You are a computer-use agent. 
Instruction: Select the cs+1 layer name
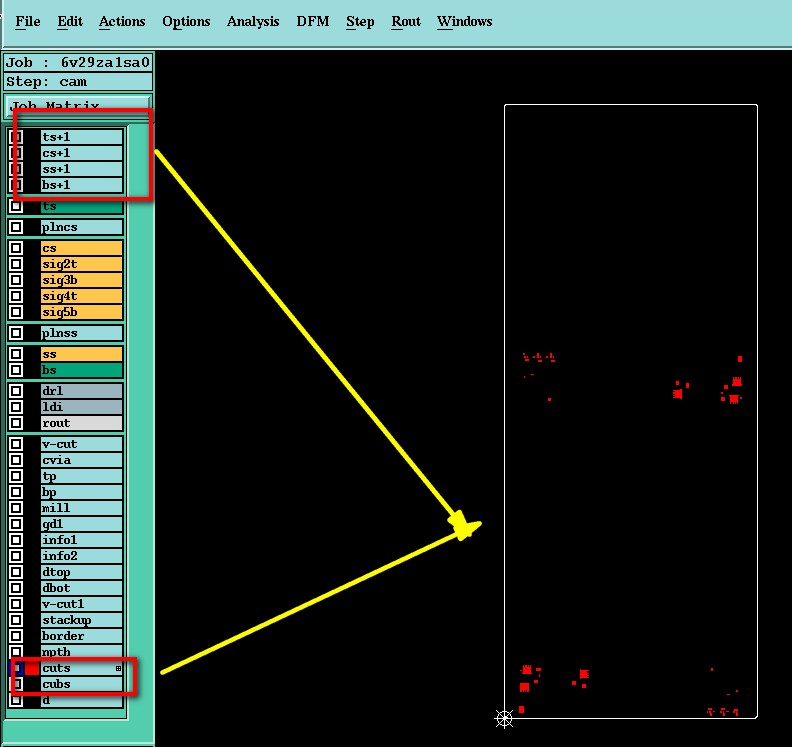coord(82,153)
